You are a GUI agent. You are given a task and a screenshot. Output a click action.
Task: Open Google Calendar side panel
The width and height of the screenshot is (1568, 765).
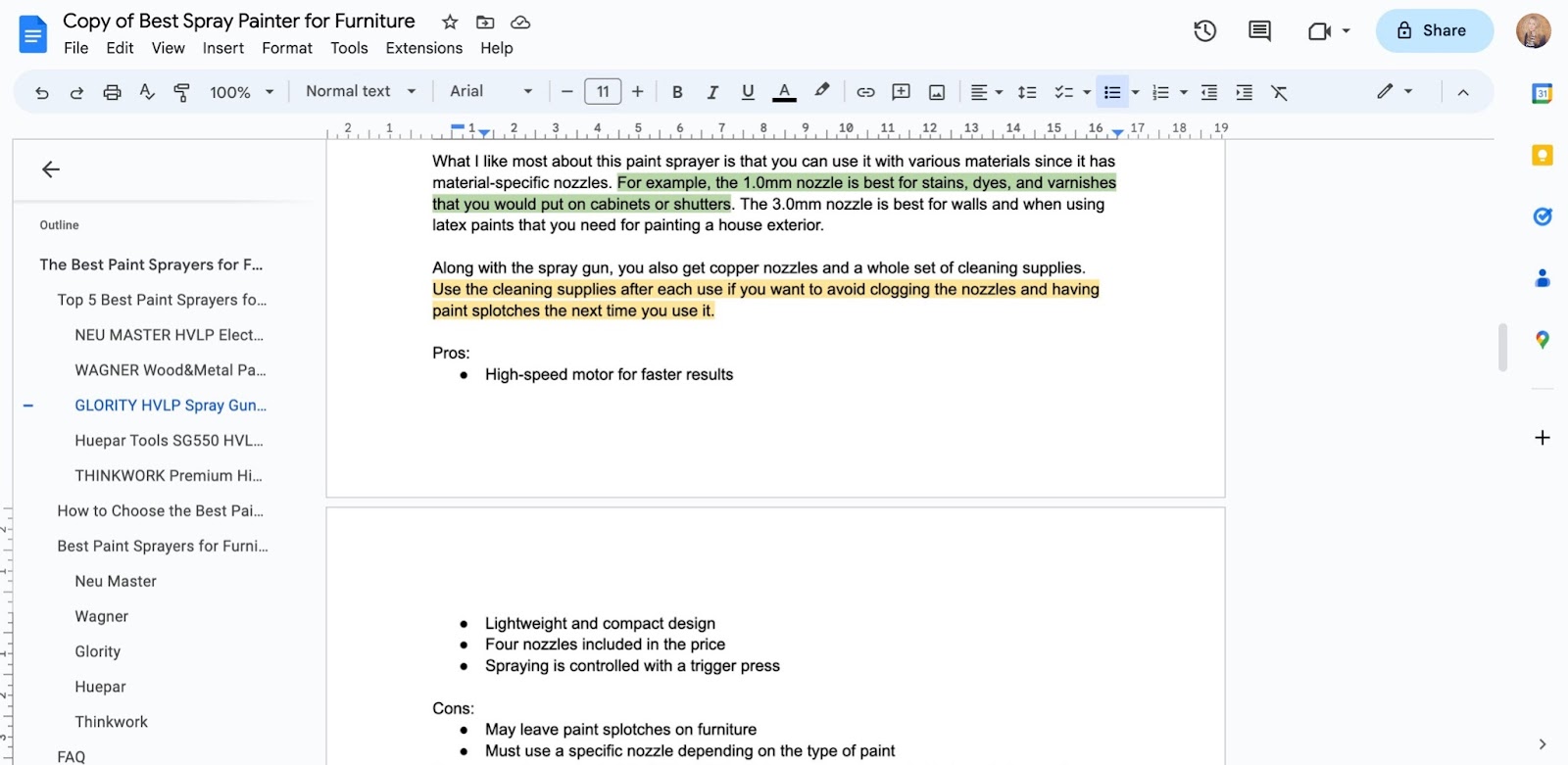pyautogui.click(x=1542, y=94)
